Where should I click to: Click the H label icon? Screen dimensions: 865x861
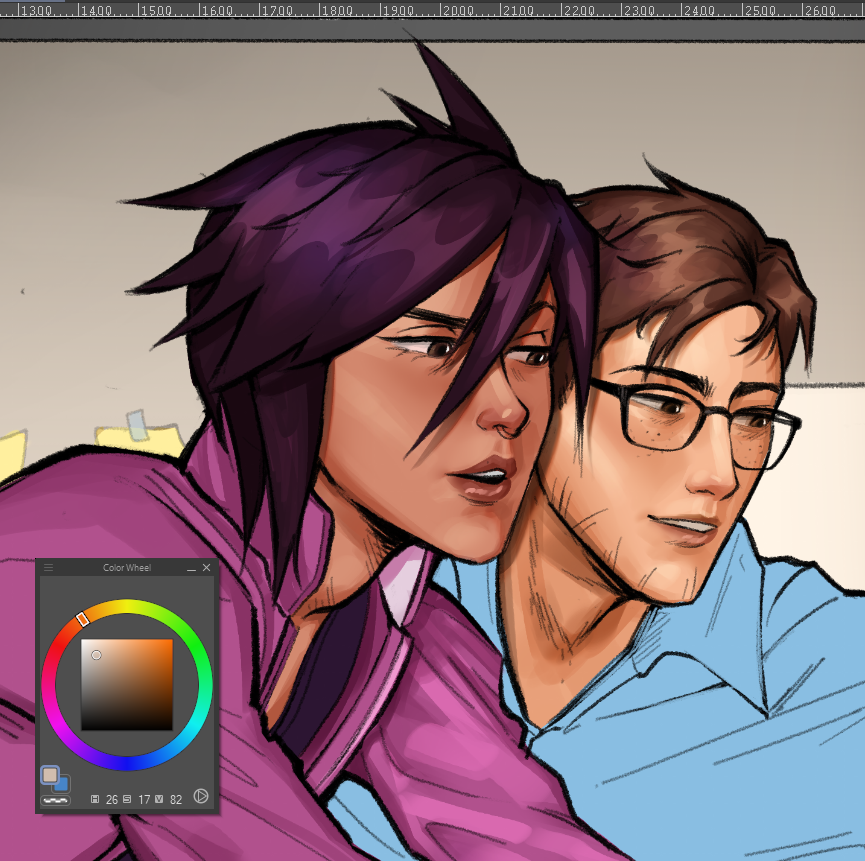coord(95,799)
